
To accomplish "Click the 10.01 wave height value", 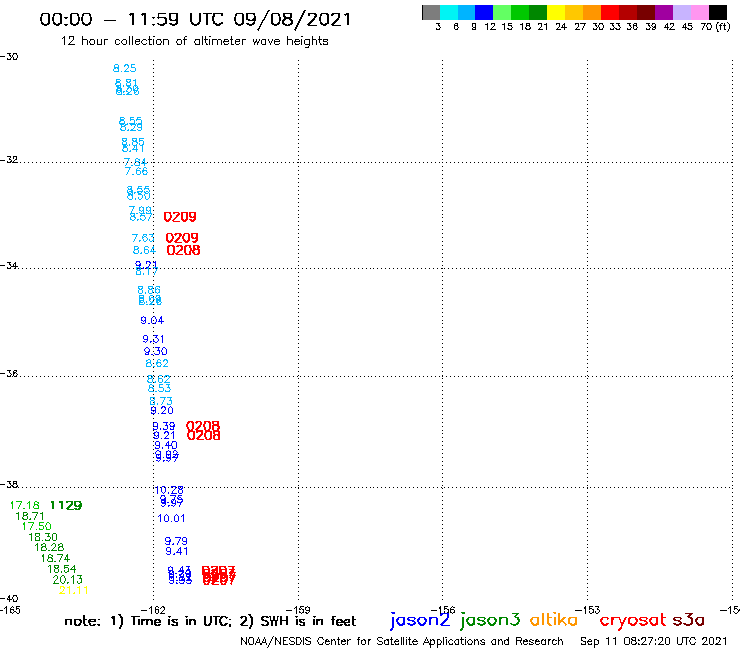I will [171, 518].
